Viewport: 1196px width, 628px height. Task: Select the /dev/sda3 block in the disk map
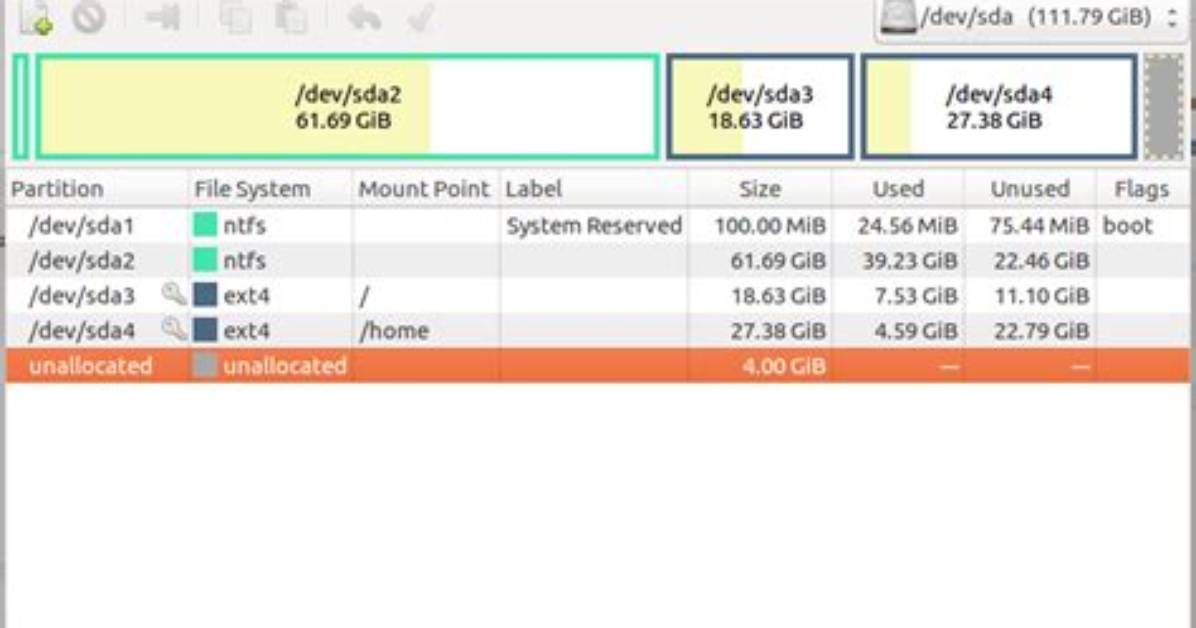click(x=760, y=107)
